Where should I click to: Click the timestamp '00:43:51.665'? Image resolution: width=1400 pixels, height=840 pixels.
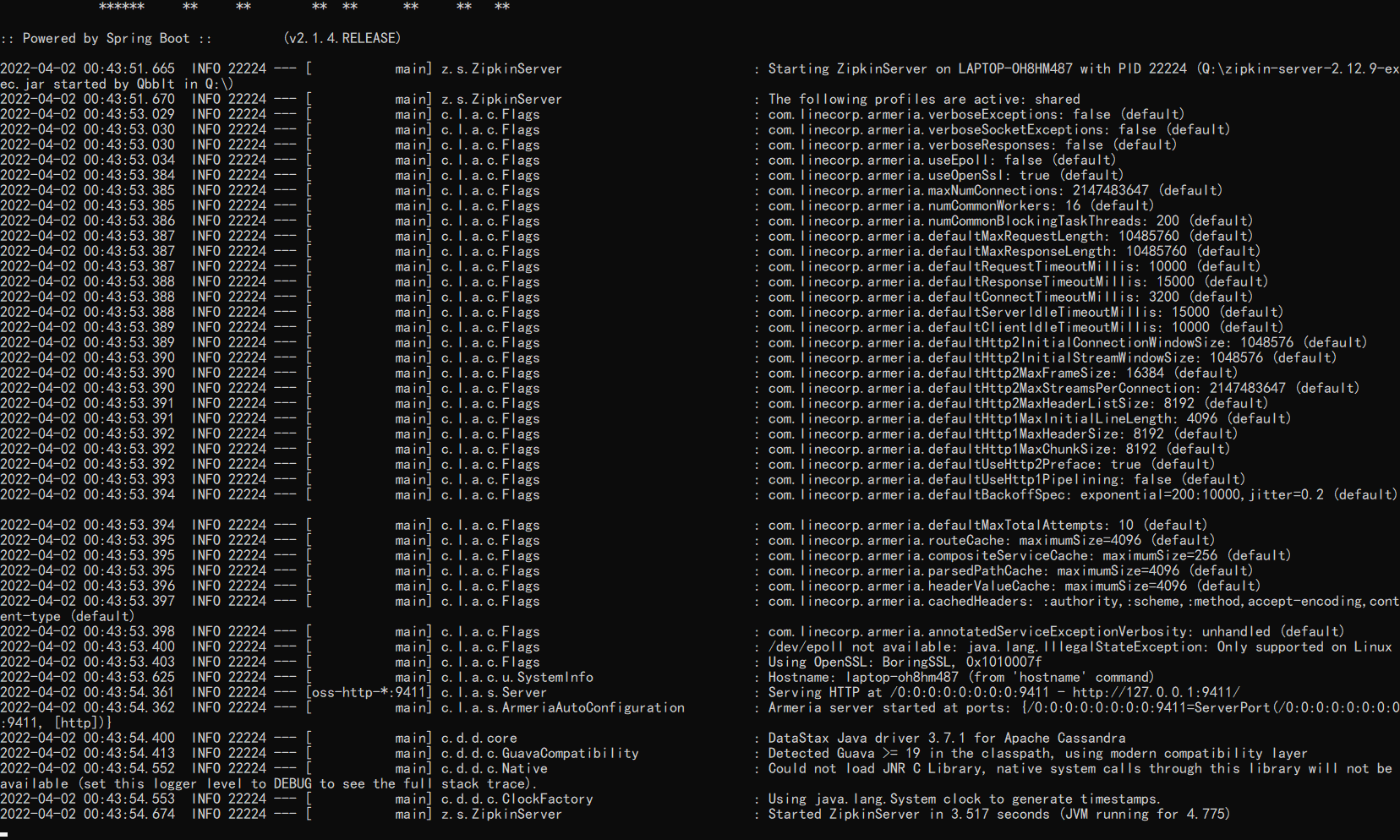[129, 68]
